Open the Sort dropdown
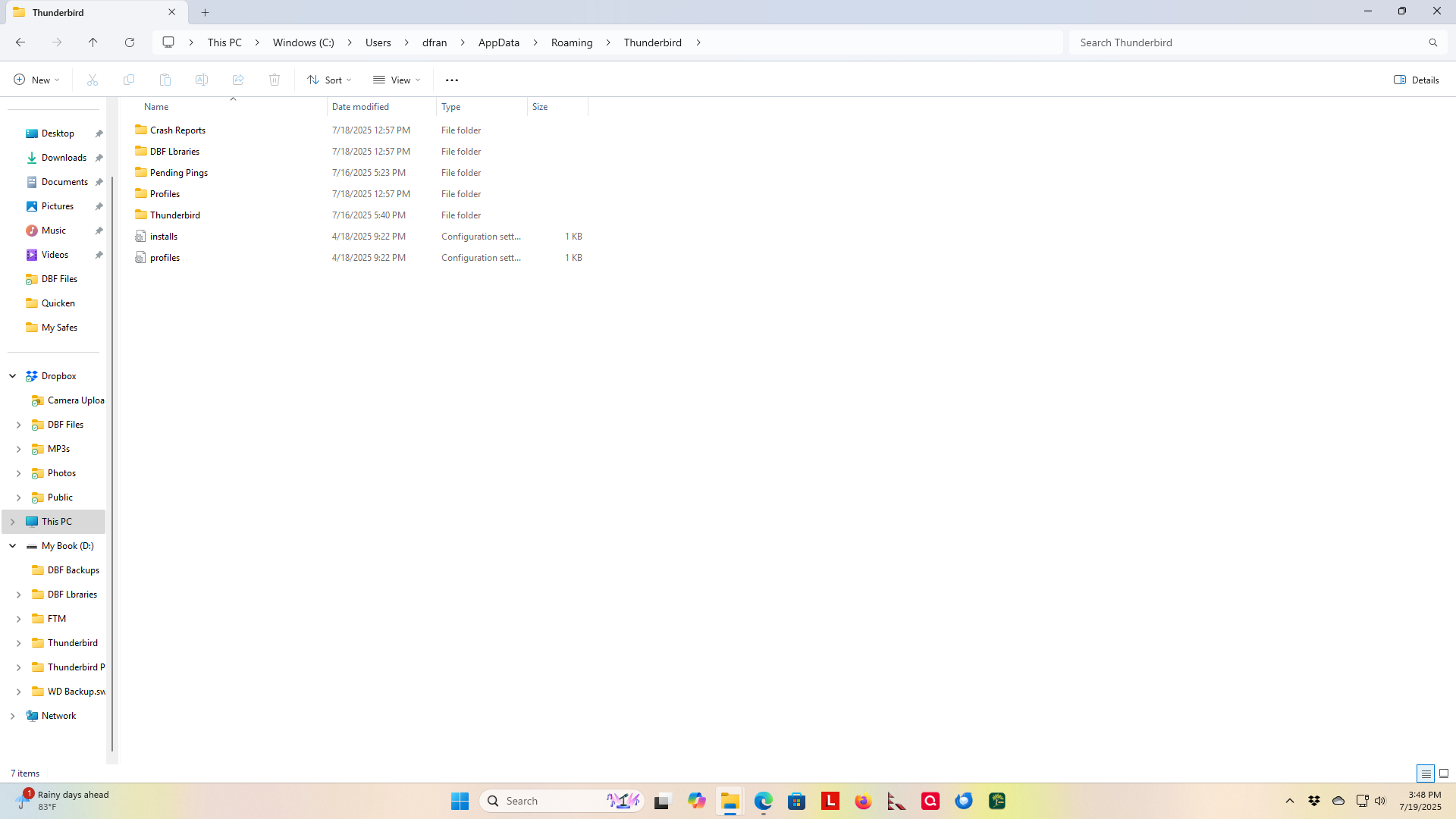Screen dimensions: 1456x819 pyautogui.click(x=330, y=80)
